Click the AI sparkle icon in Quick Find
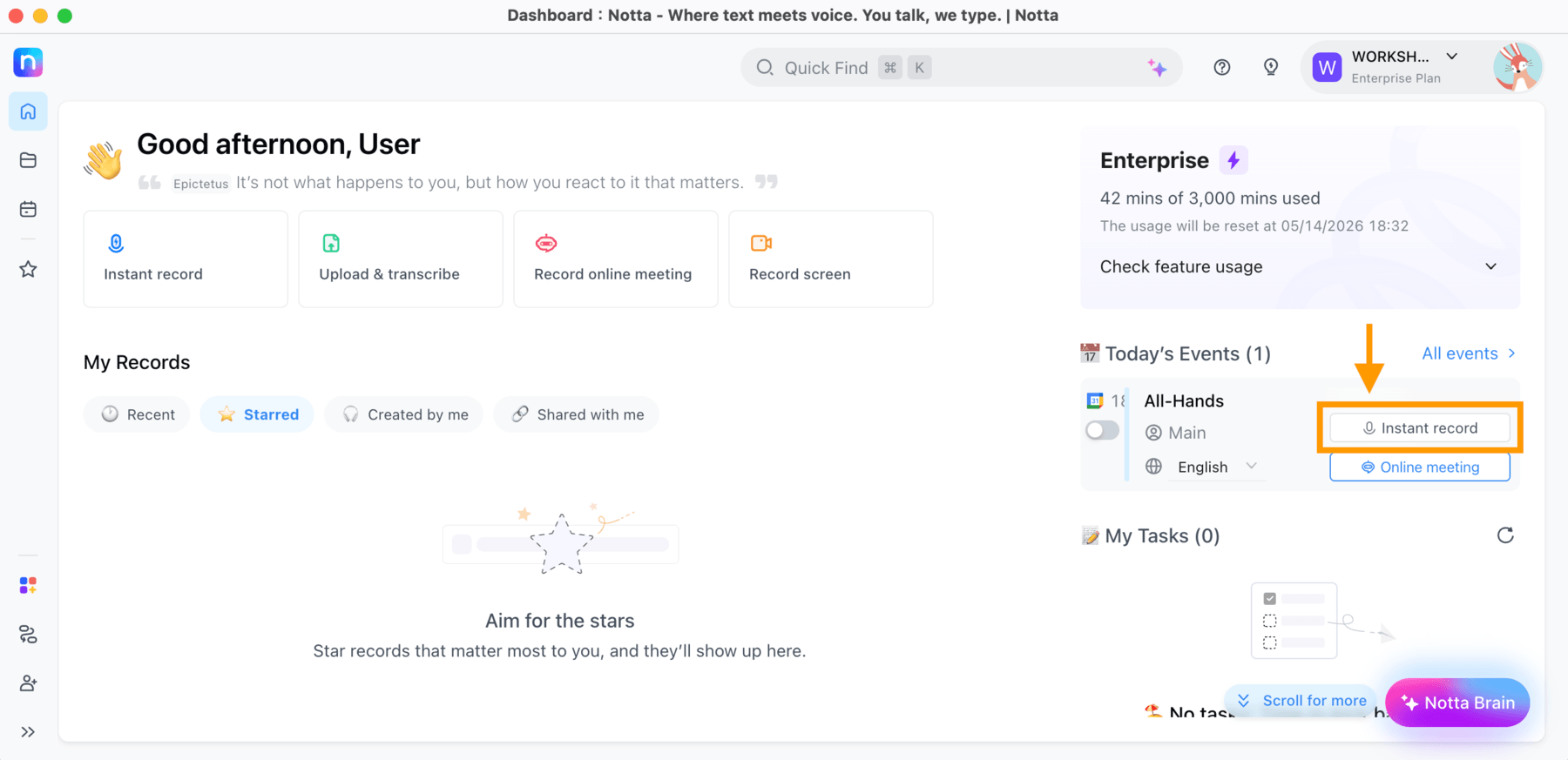Screen dimensions: 1568x760 click(x=1157, y=68)
